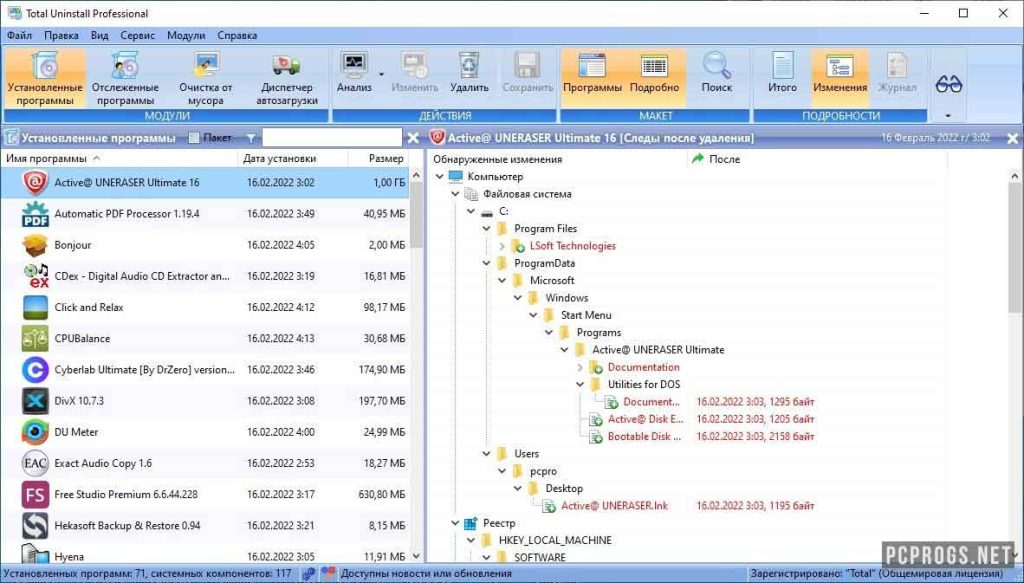Click the Analyze (Анализ) toolbar button
1024x583 pixels.
(354, 73)
